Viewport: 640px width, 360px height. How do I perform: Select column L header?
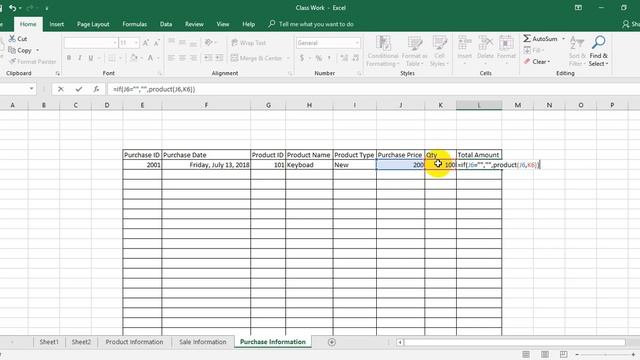point(479,105)
